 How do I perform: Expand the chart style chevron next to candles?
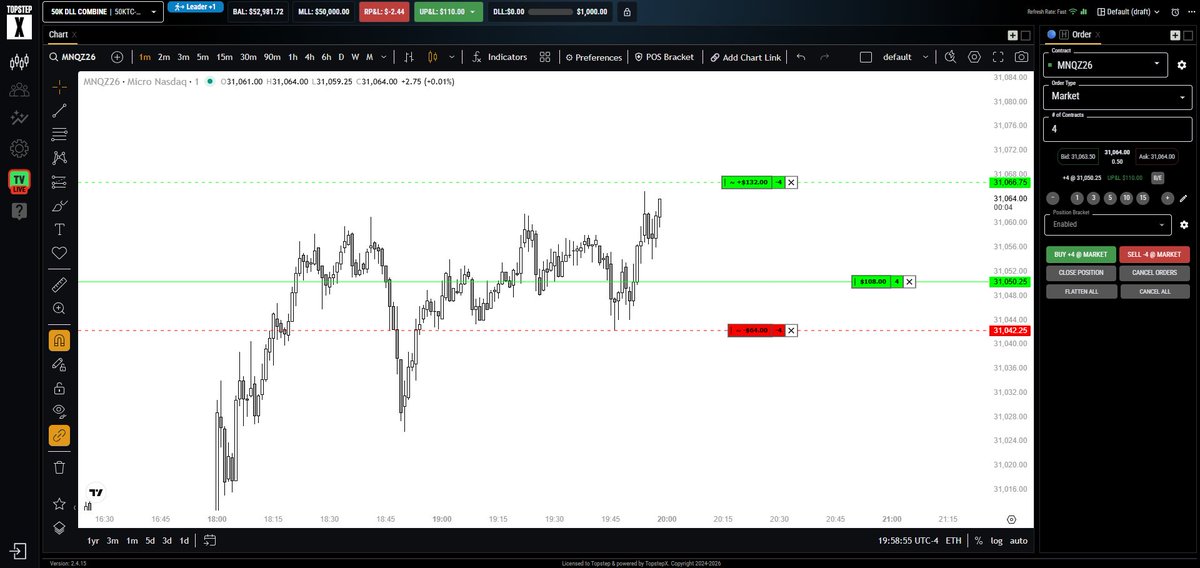(454, 57)
